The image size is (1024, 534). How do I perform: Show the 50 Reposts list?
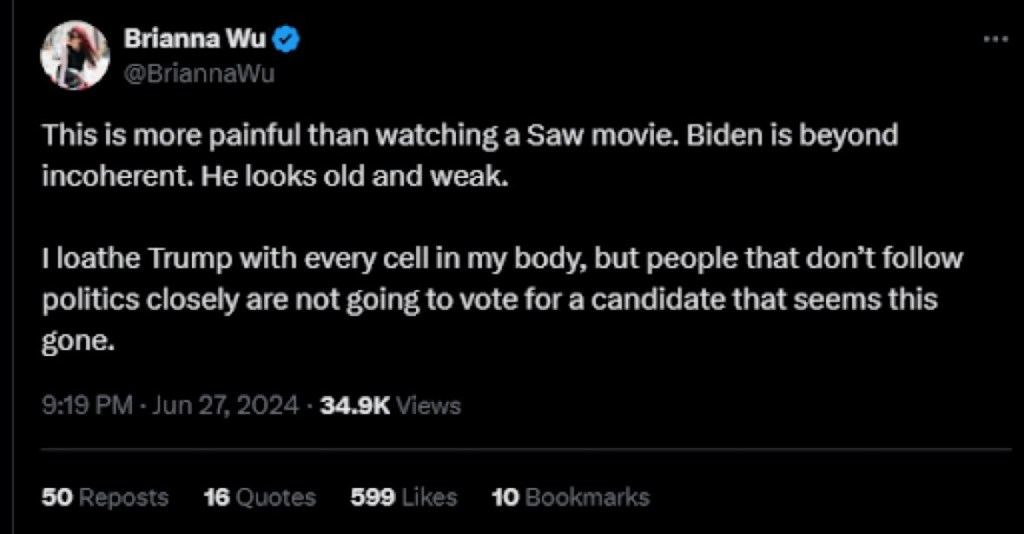tap(105, 497)
